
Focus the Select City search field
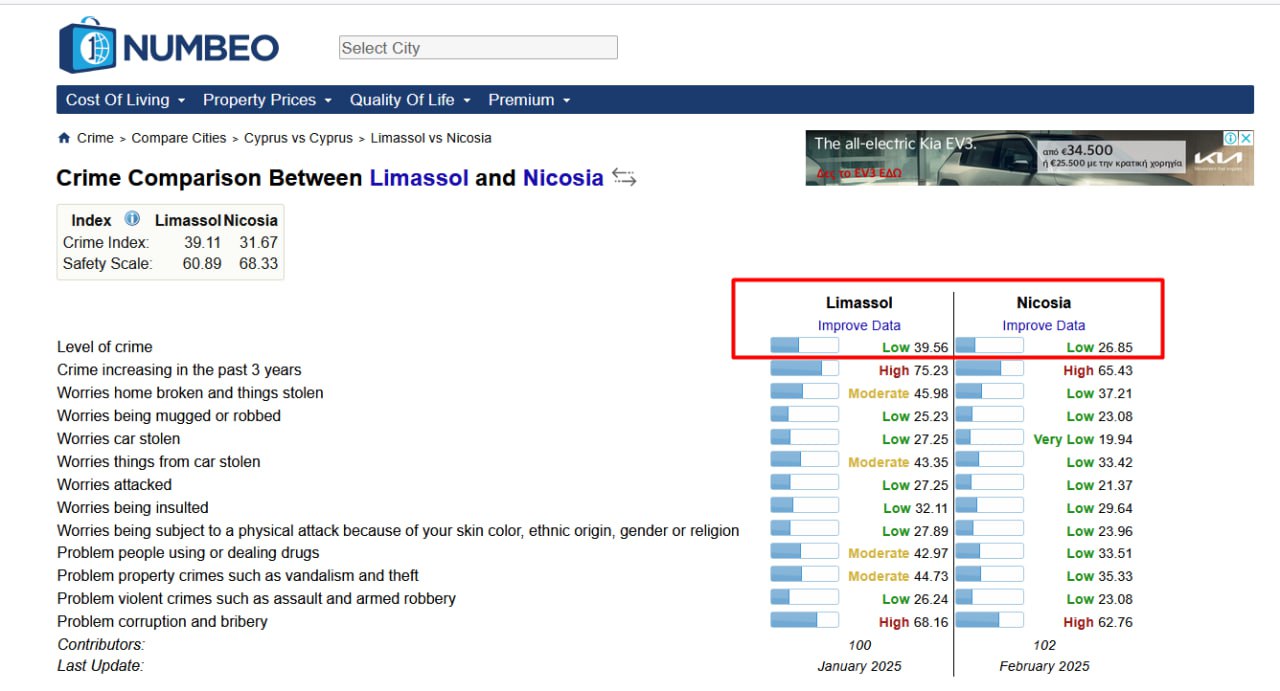[478, 48]
